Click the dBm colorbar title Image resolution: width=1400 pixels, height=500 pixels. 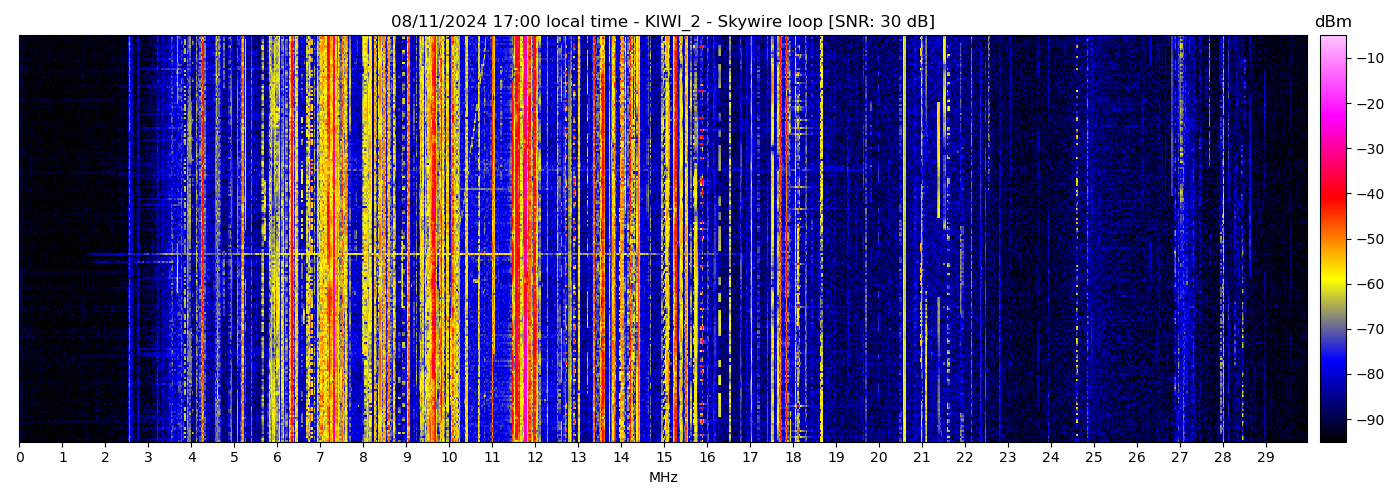pyautogui.click(x=1332, y=22)
